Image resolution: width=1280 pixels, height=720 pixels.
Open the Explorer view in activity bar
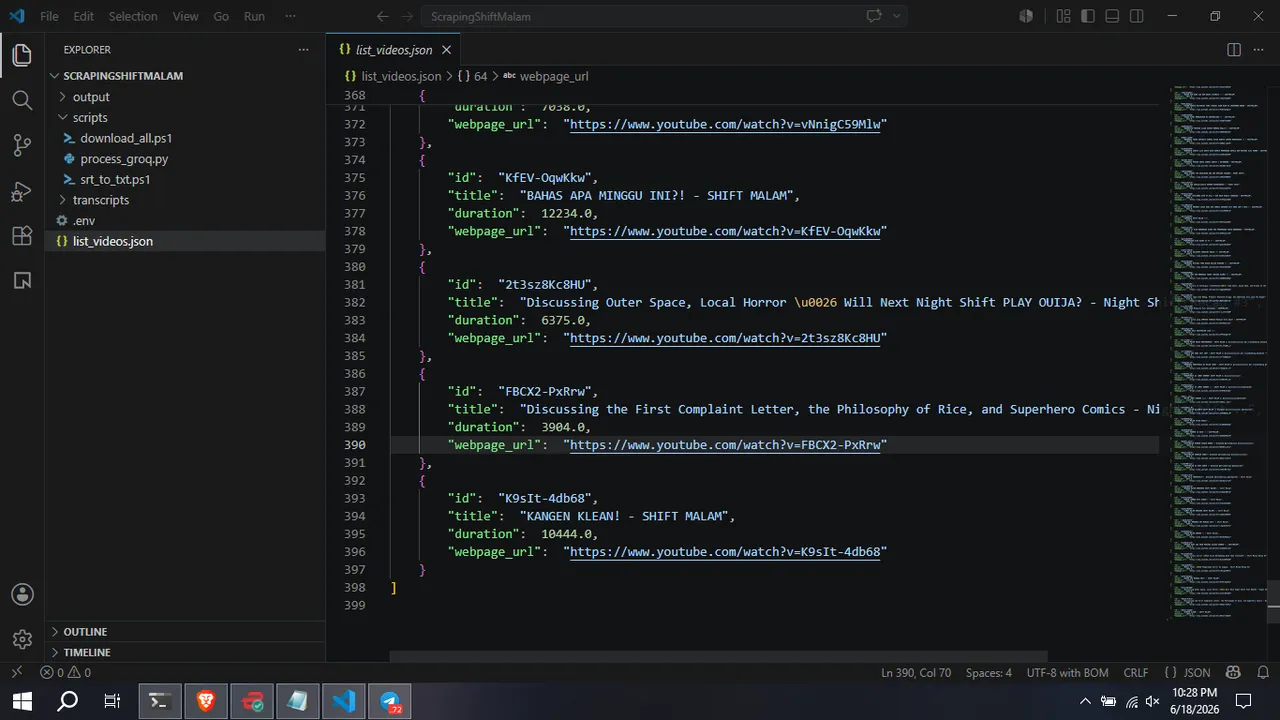point(22,55)
